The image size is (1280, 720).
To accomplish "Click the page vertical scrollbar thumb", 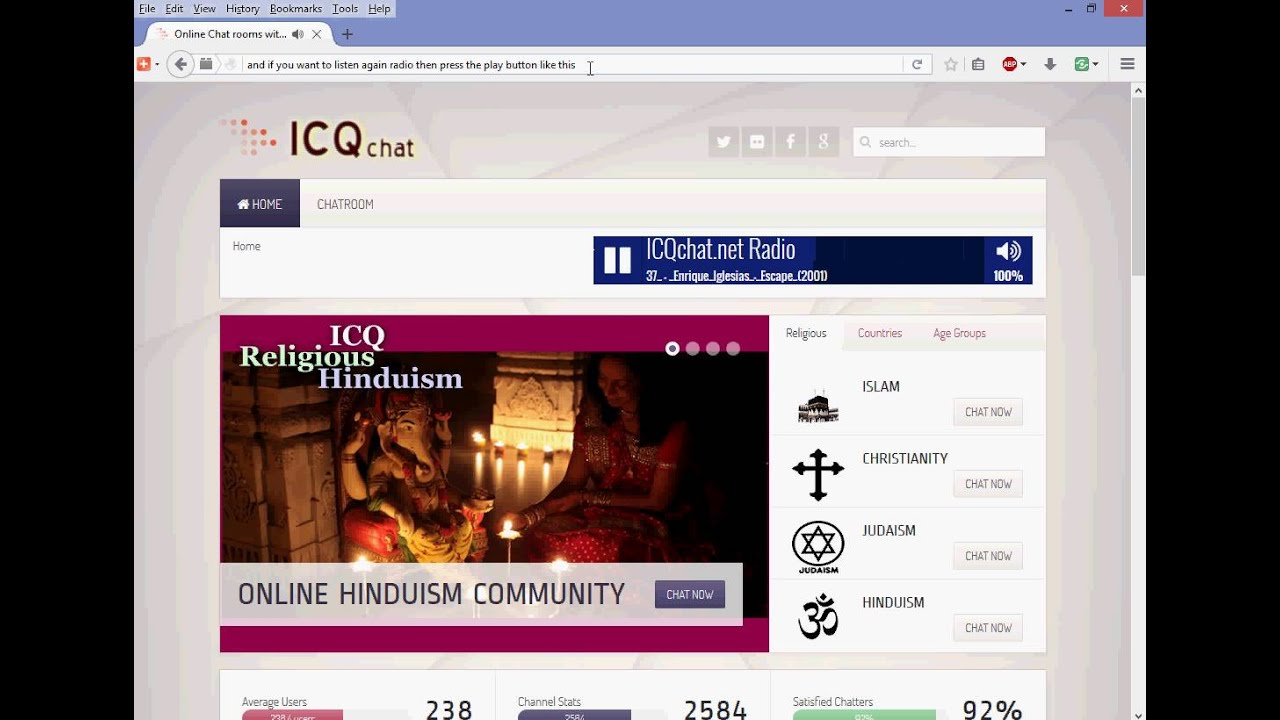I will [1138, 186].
